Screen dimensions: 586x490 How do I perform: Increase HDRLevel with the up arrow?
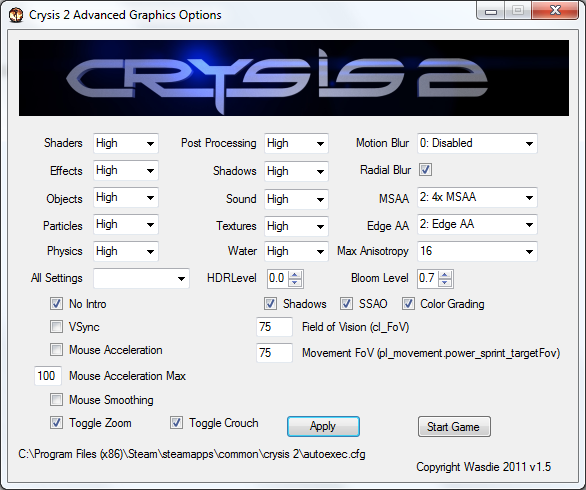click(295, 275)
